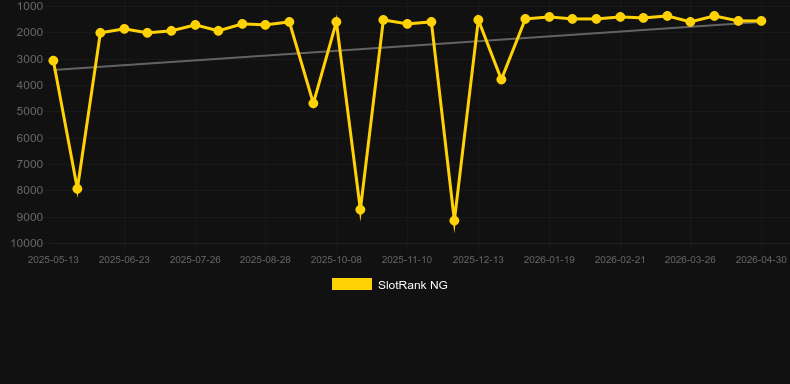Select the first data point above 2025-05-13

tap(53, 60)
